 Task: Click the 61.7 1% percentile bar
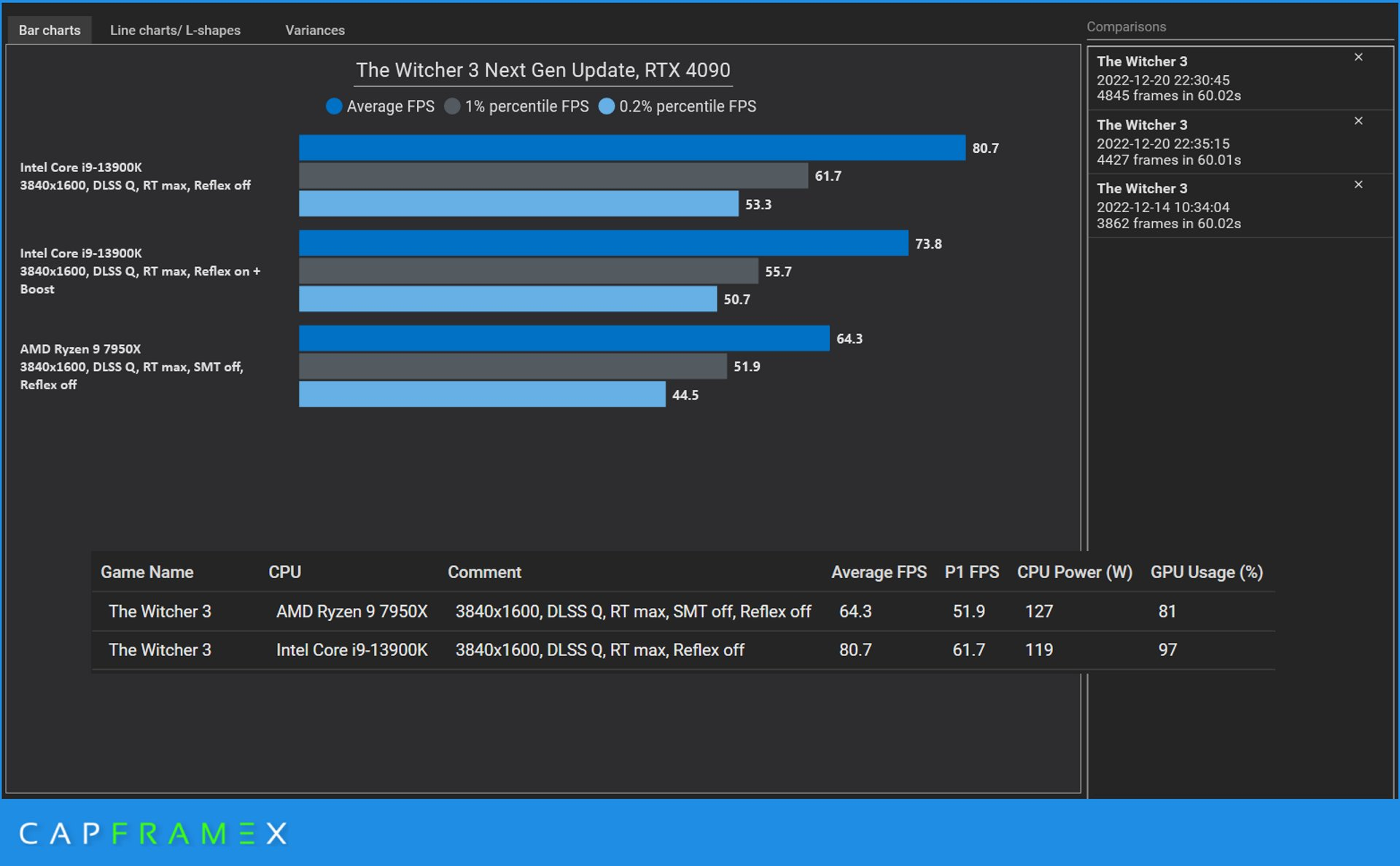(x=553, y=176)
